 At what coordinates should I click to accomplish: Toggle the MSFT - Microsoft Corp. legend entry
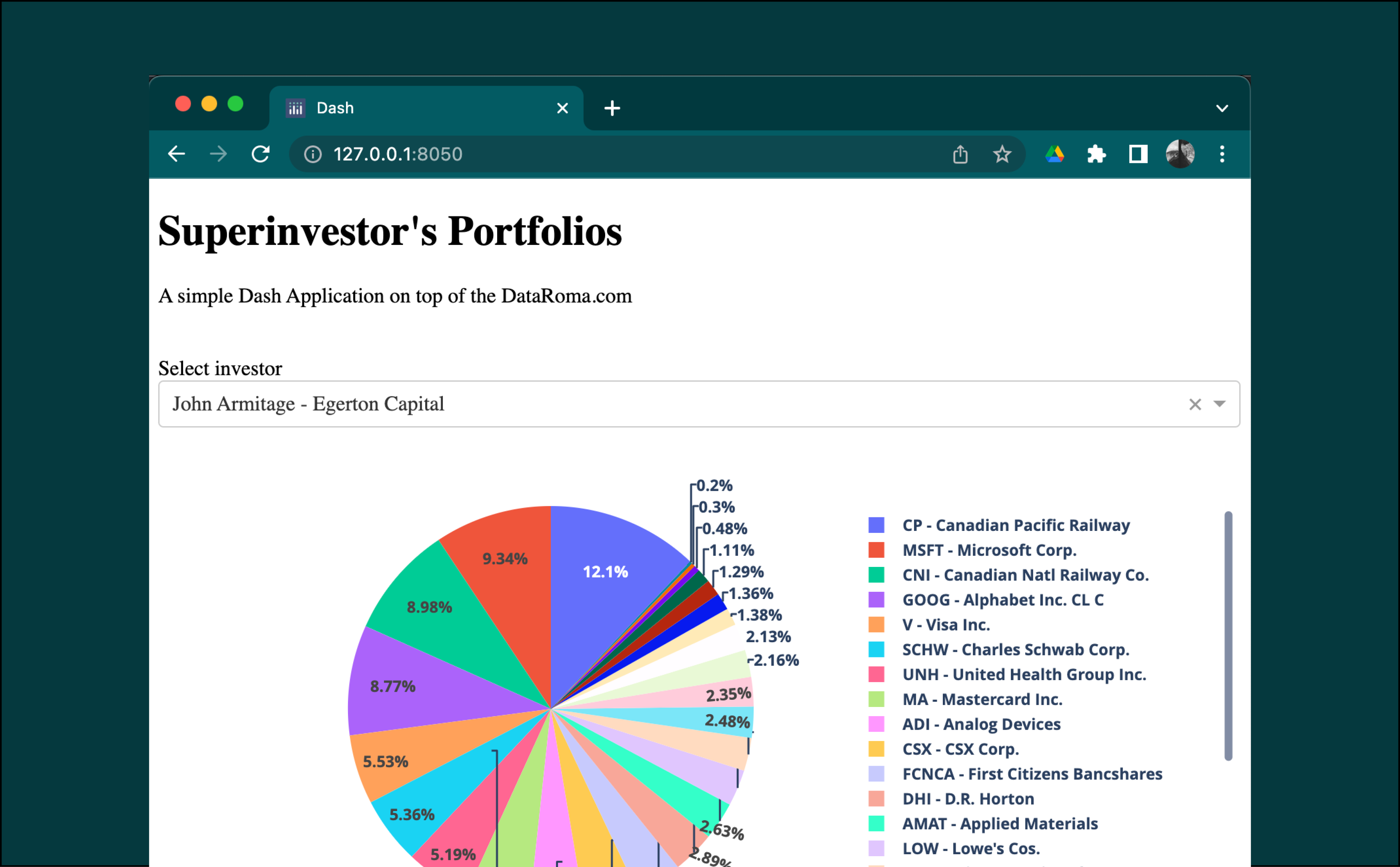[x=990, y=550]
